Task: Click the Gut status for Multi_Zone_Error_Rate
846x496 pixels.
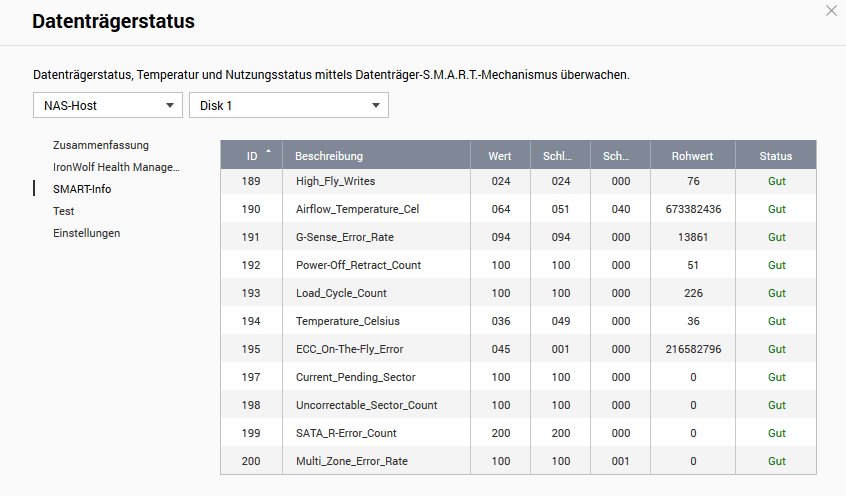Action: pos(776,461)
